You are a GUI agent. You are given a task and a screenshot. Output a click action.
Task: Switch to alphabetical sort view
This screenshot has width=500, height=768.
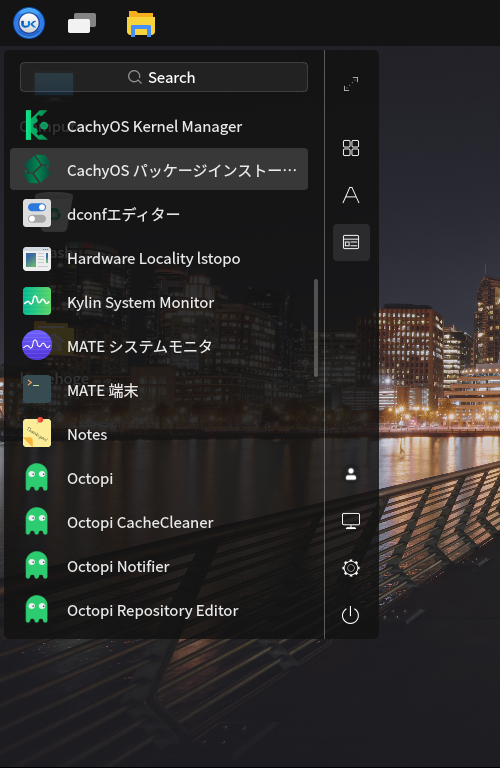[x=351, y=195]
